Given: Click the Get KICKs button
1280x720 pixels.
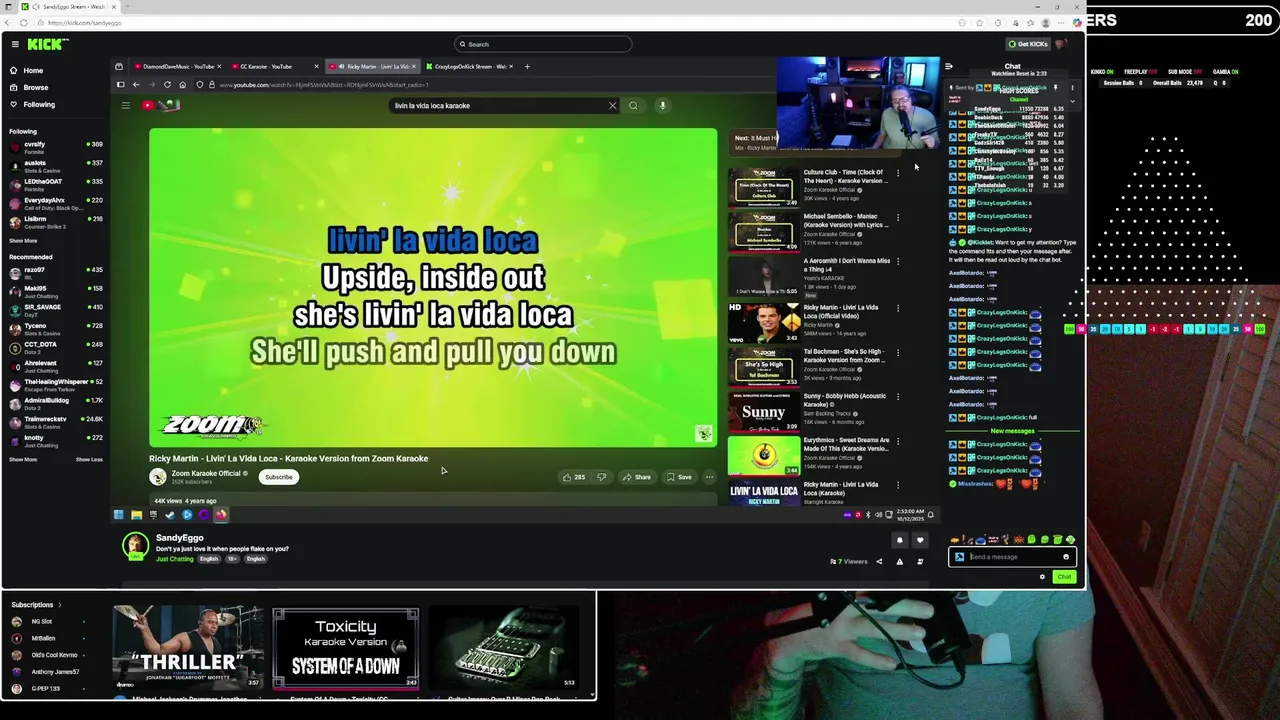Looking at the screenshot, I should click(1028, 44).
